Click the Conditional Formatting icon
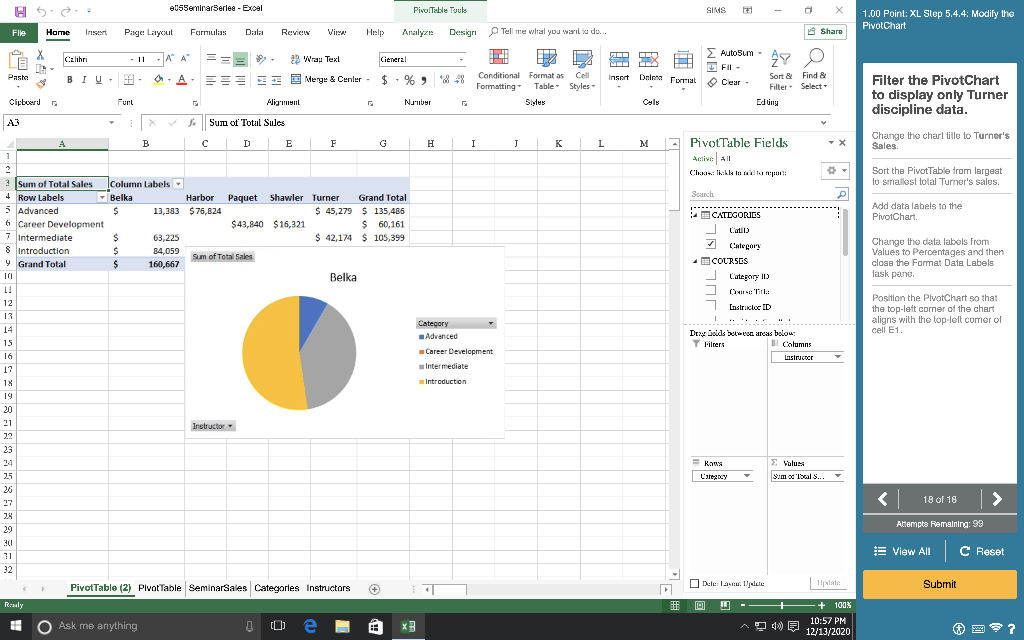The image size is (1024, 640). (498, 70)
